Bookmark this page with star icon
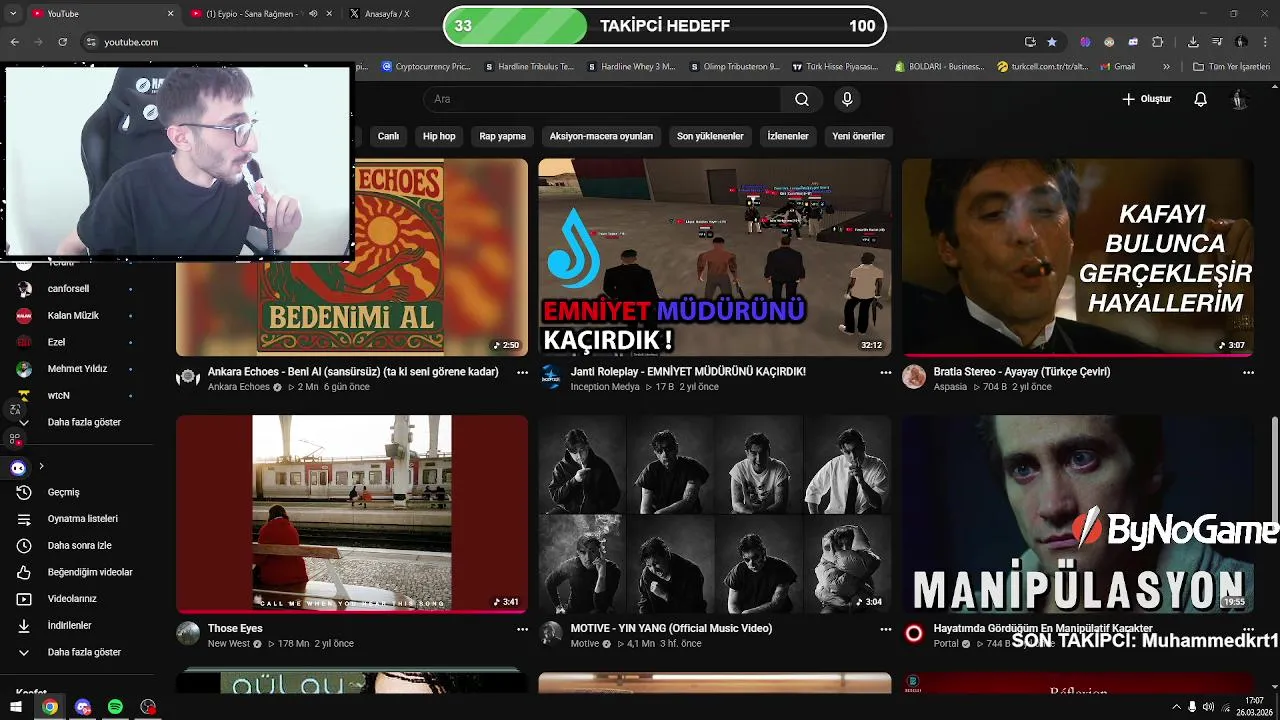 click(1052, 42)
